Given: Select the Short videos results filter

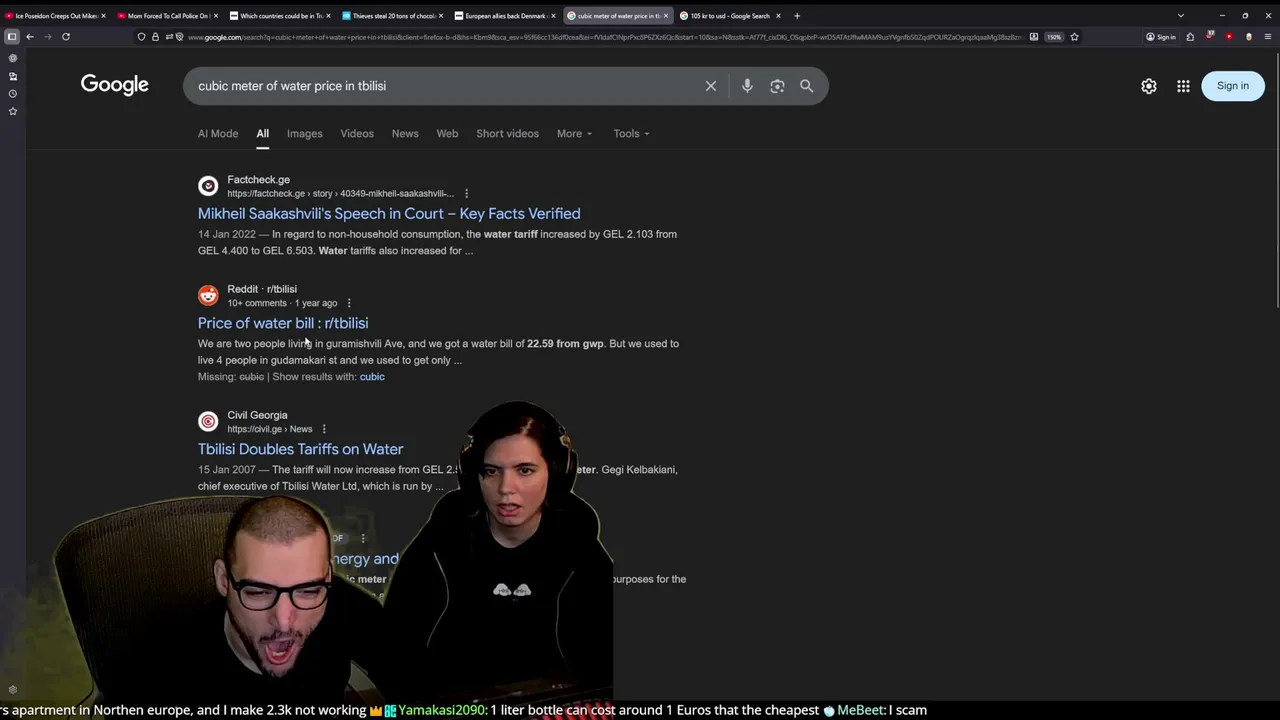Looking at the screenshot, I should [507, 133].
